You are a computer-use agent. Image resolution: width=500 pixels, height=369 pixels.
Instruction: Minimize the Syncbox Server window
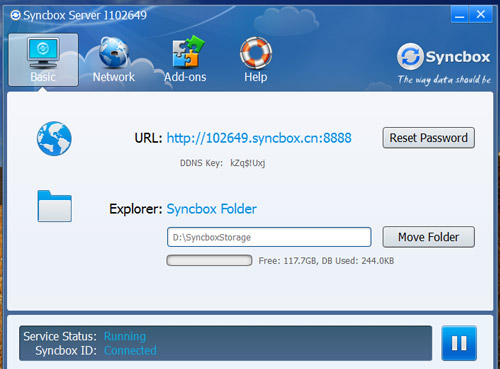pos(460,15)
